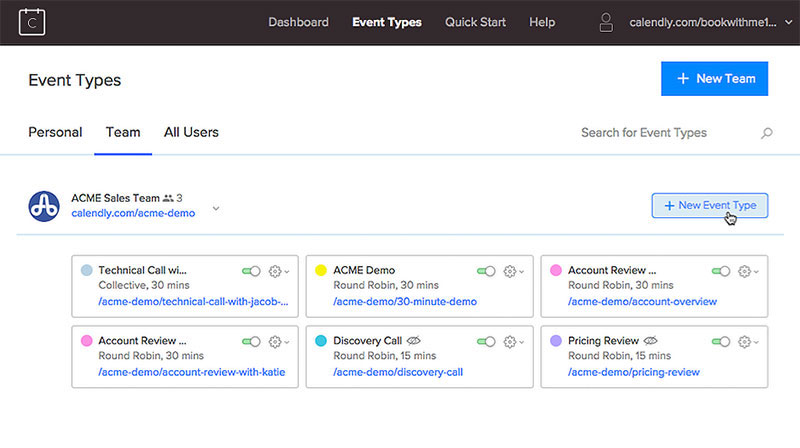This screenshot has width=800, height=448.
Task: Expand the ACME Sales Team chevron
Action: coord(216,209)
